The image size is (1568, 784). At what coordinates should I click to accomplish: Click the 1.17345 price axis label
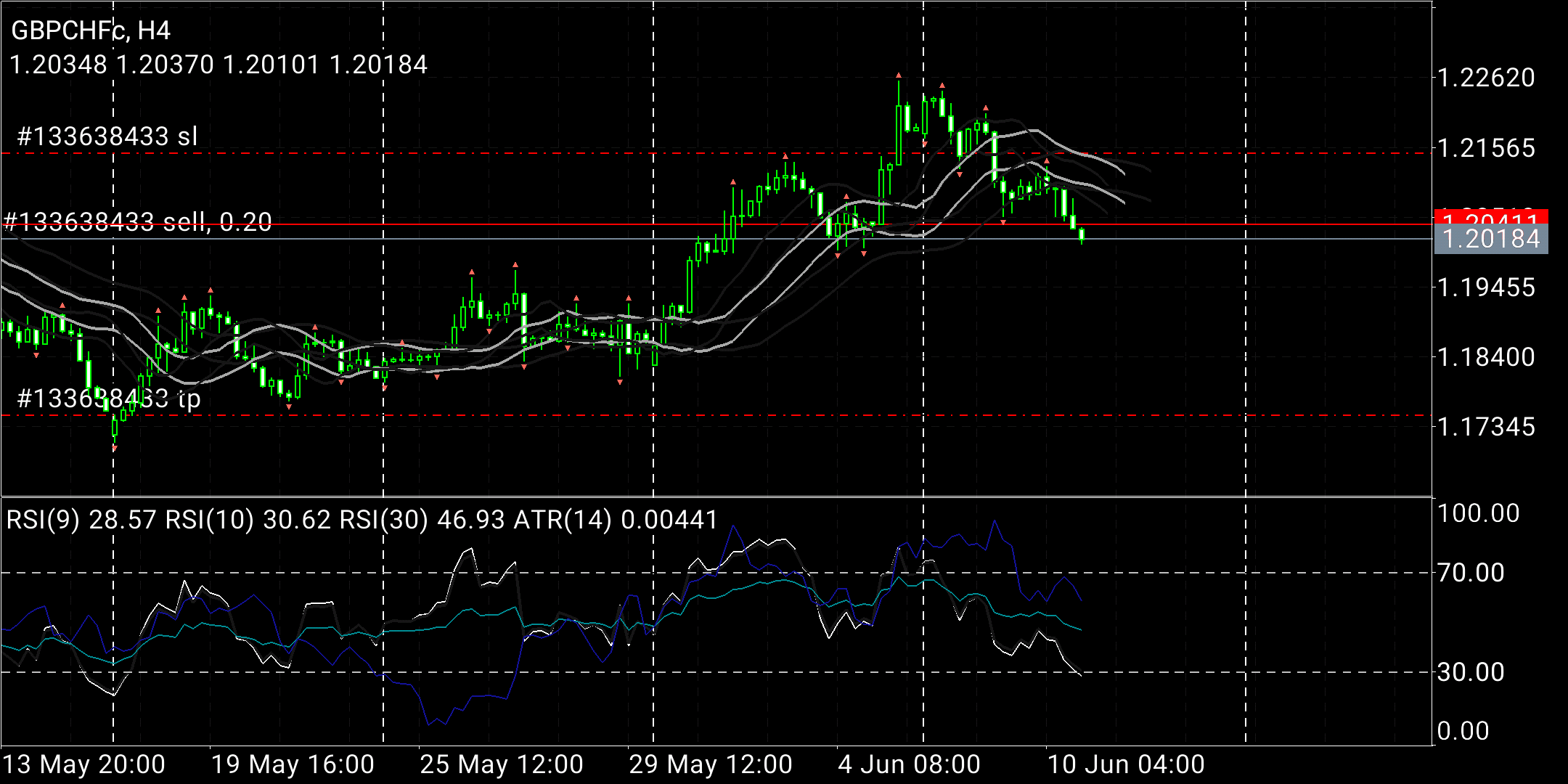(x=1486, y=427)
